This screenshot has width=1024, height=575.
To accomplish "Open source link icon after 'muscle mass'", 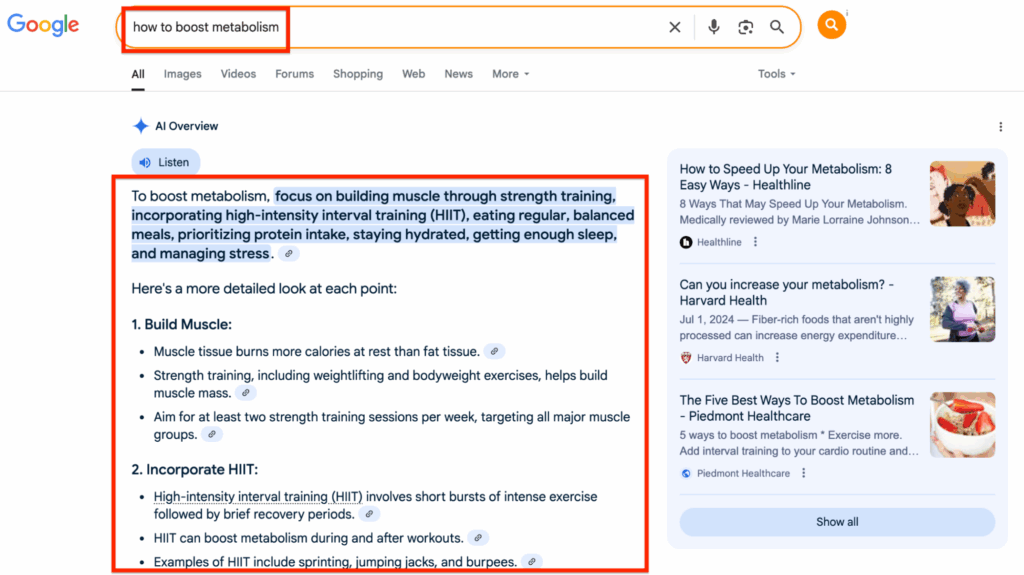I will pos(246,393).
